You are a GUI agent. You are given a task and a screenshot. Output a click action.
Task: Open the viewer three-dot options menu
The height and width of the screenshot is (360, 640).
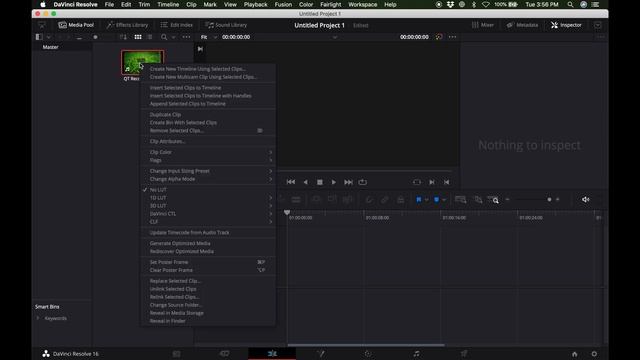pos(452,37)
